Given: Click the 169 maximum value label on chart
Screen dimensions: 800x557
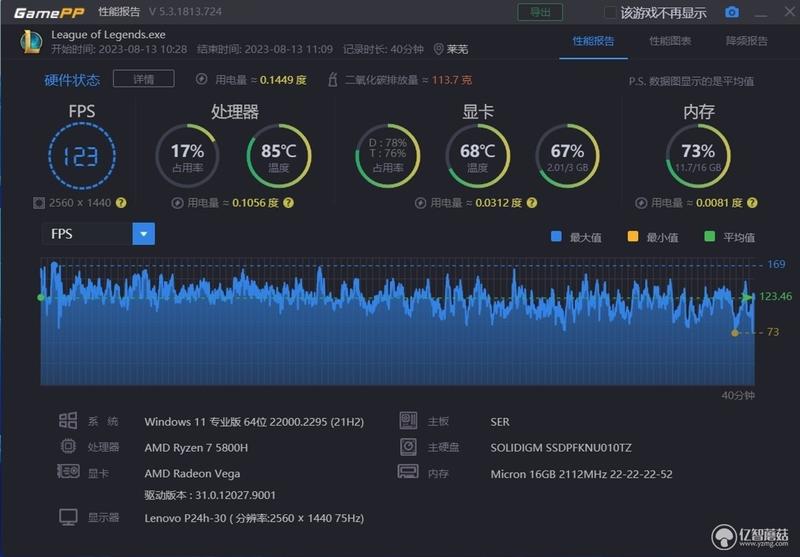Looking at the screenshot, I should 776,264.
